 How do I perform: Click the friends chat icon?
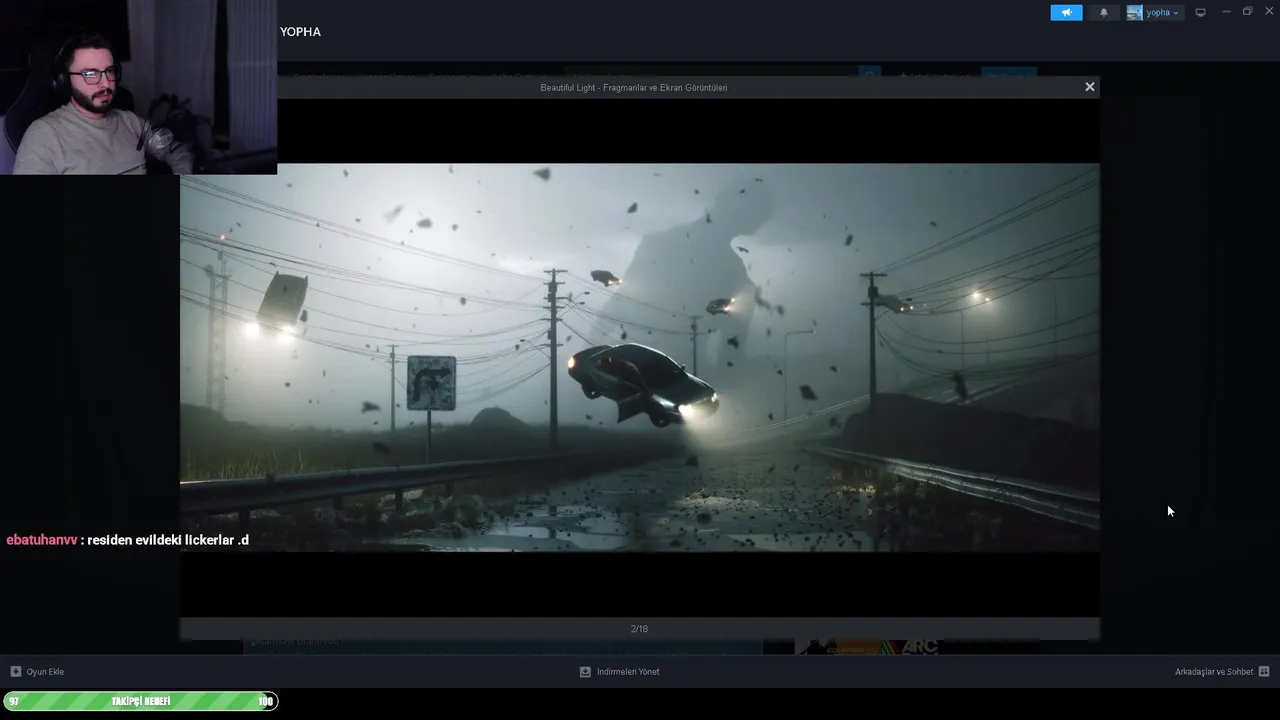click(1264, 671)
